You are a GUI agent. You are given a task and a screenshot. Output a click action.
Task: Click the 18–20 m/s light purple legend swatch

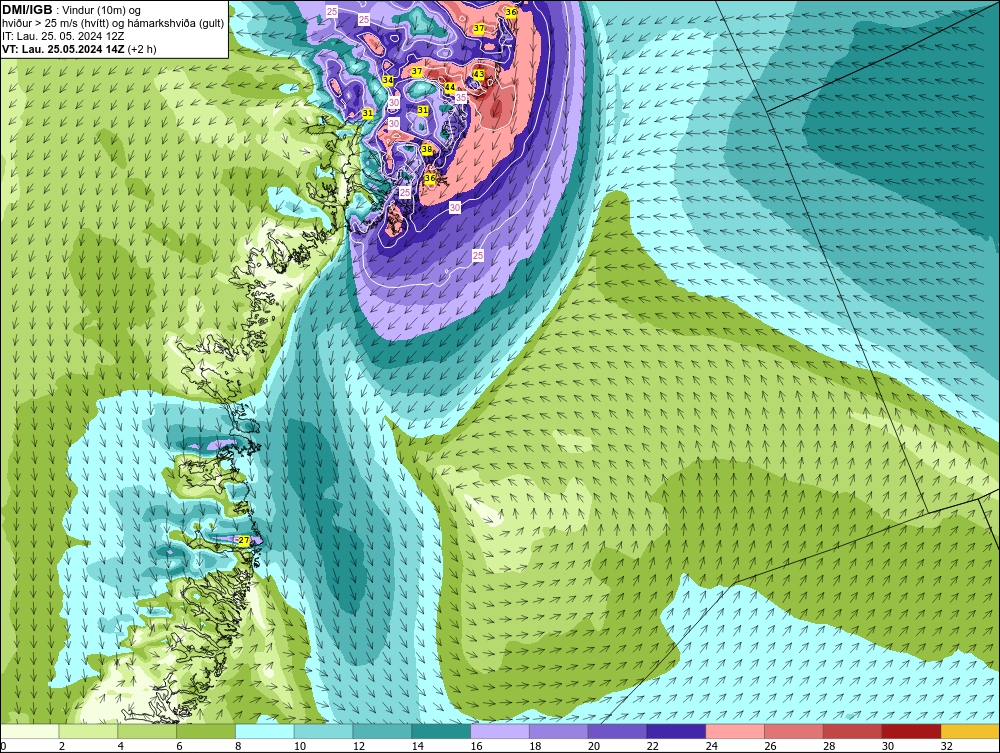click(x=559, y=731)
